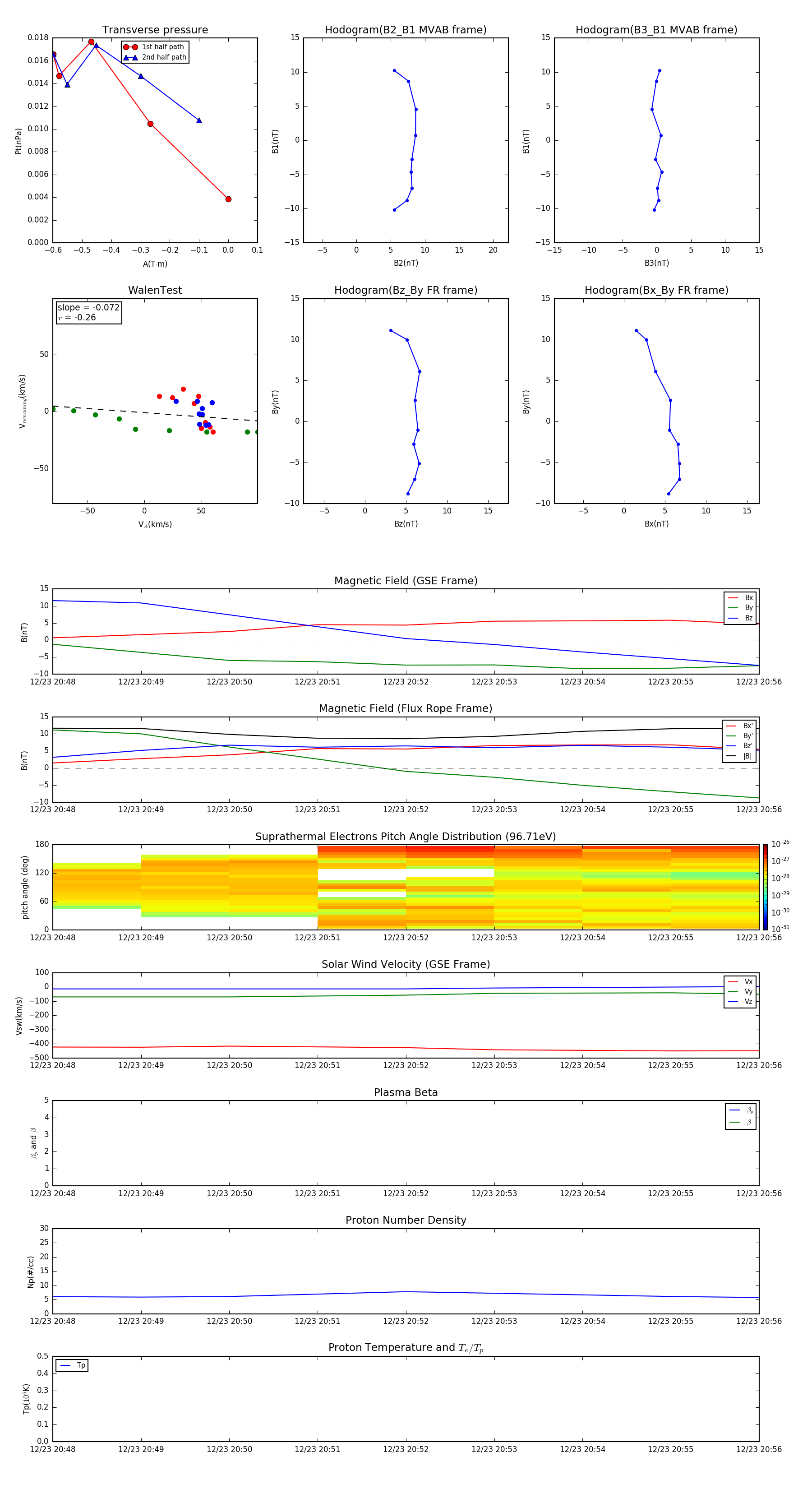
Task: Click the Vx legend entry in Solar Wind plot
Action: coord(740,982)
